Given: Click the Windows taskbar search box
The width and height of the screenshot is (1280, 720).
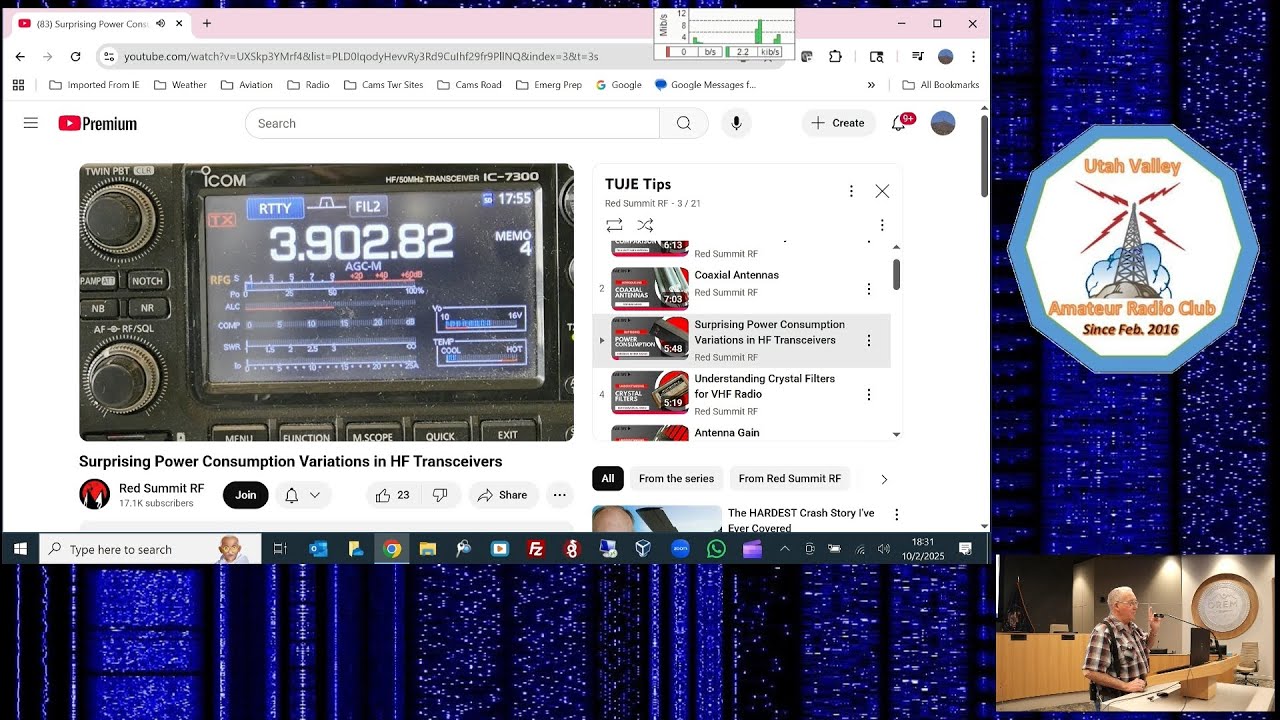Looking at the screenshot, I should [150, 549].
